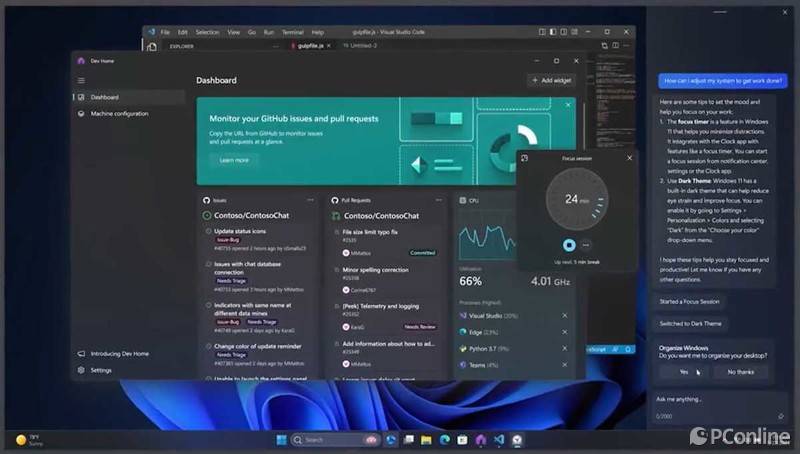Open 'Minor spelling correction' pull request
The height and width of the screenshot is (454, 800).
pos(376,270)
